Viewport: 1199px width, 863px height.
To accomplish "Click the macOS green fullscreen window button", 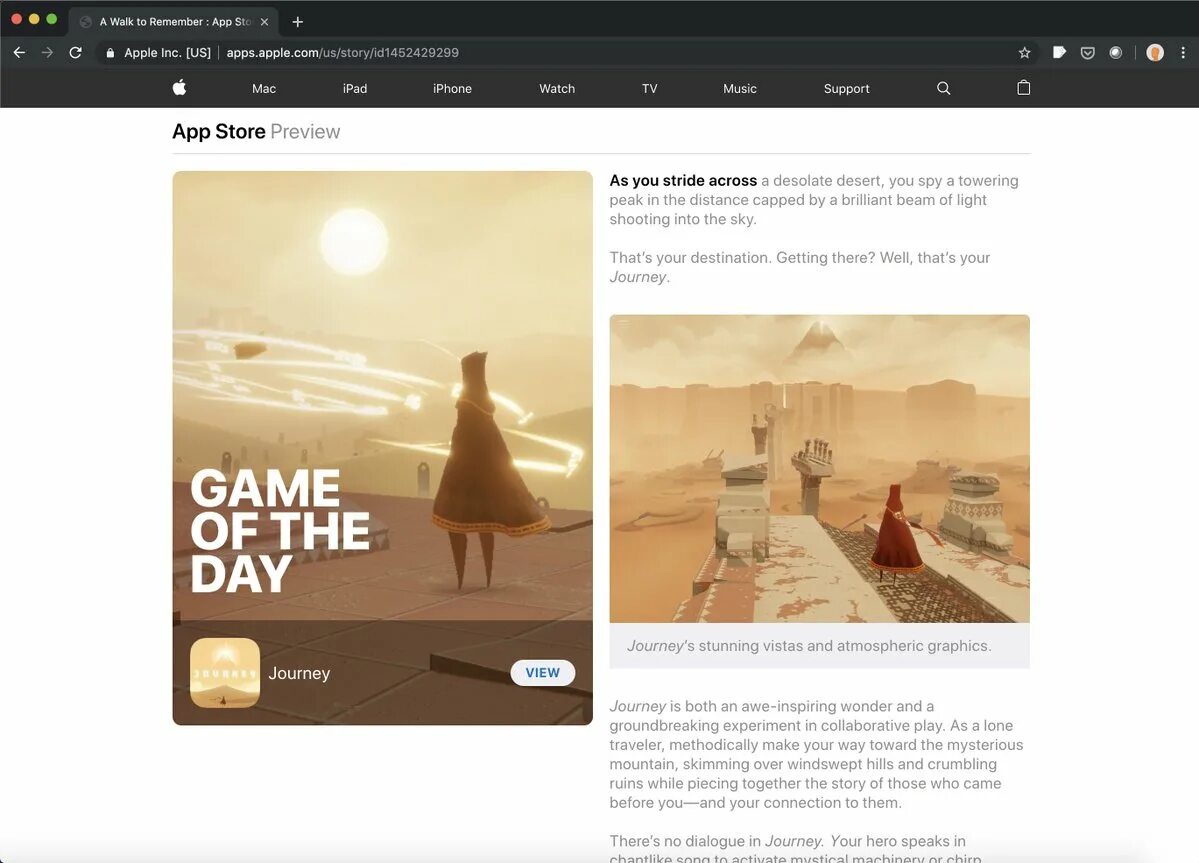I will [52, 19].
